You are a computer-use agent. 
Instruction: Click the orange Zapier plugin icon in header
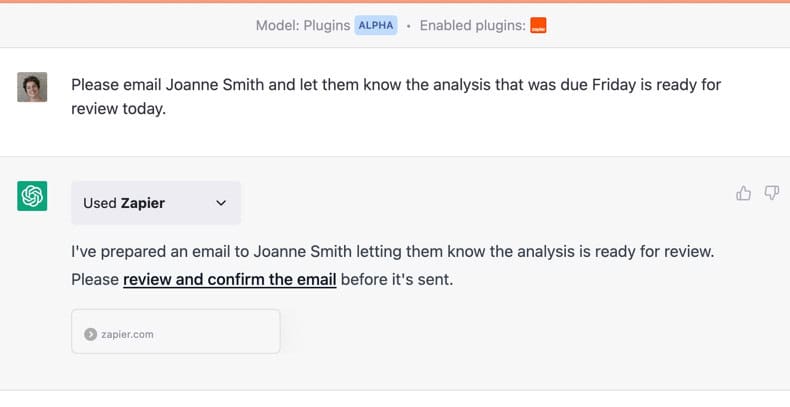tap(538, 25)
